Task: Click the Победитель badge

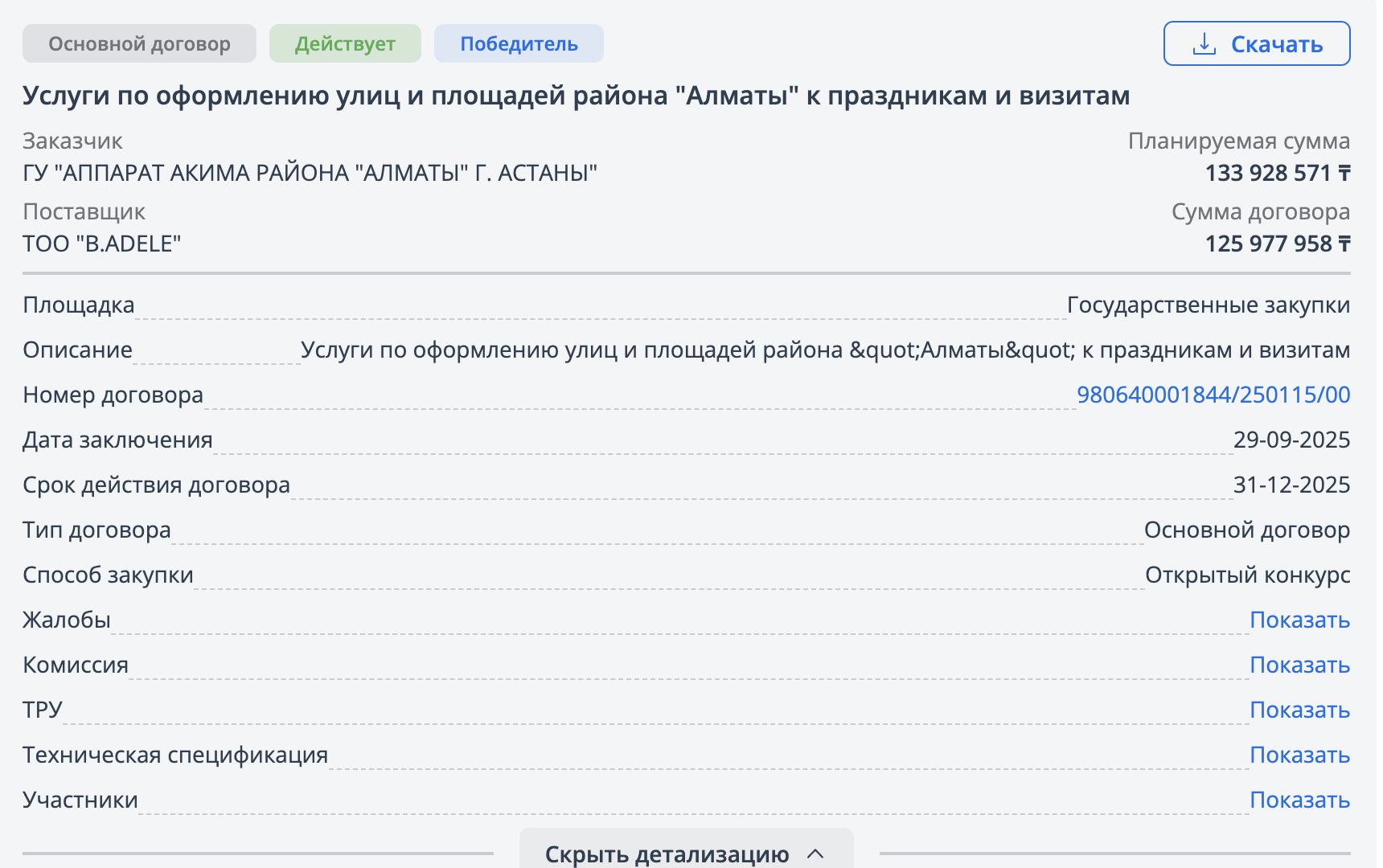Action: pyautogui.click(x=519, y=43)
